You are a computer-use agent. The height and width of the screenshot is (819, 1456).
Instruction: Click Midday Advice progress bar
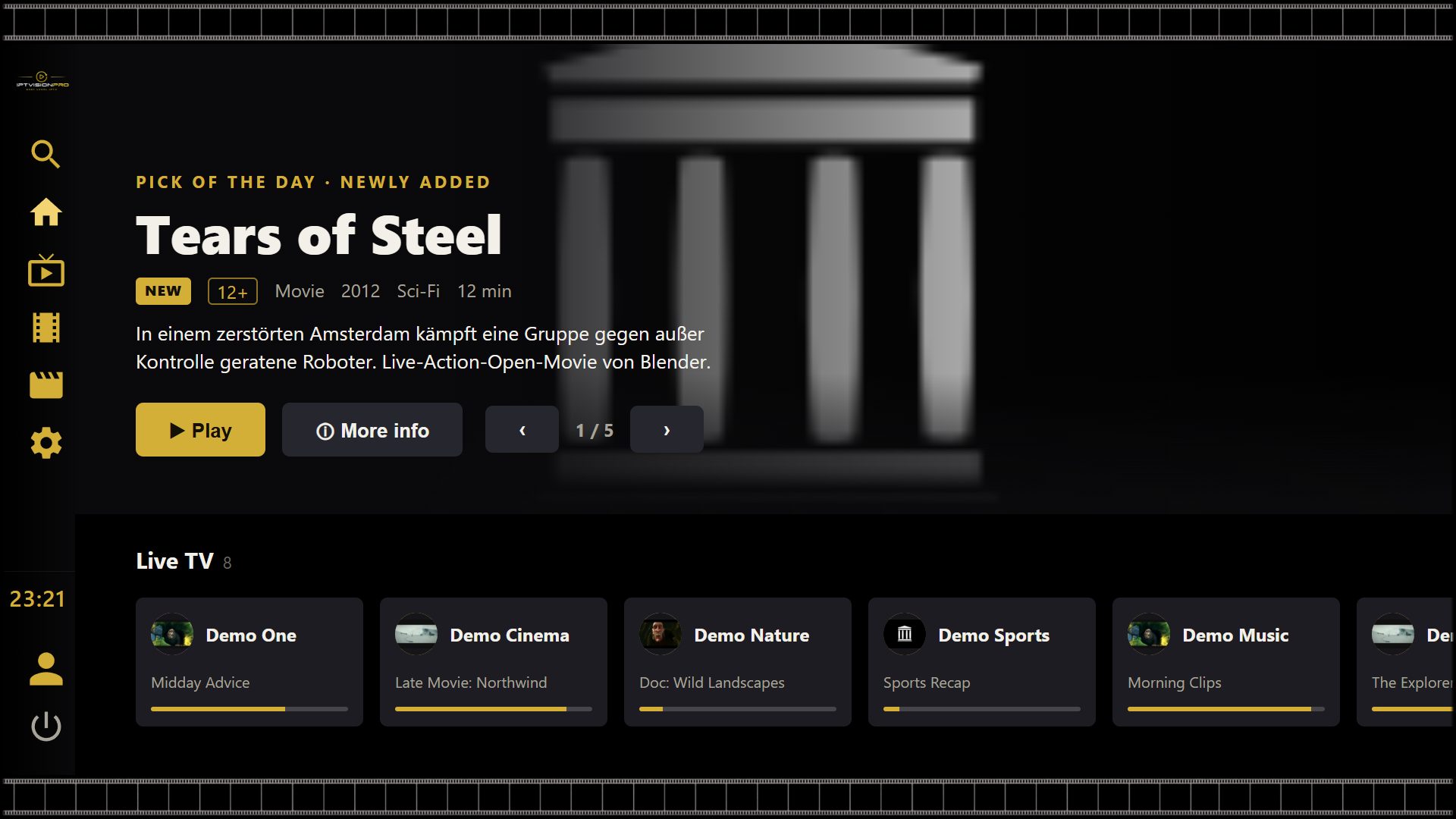tap(249, 709)
